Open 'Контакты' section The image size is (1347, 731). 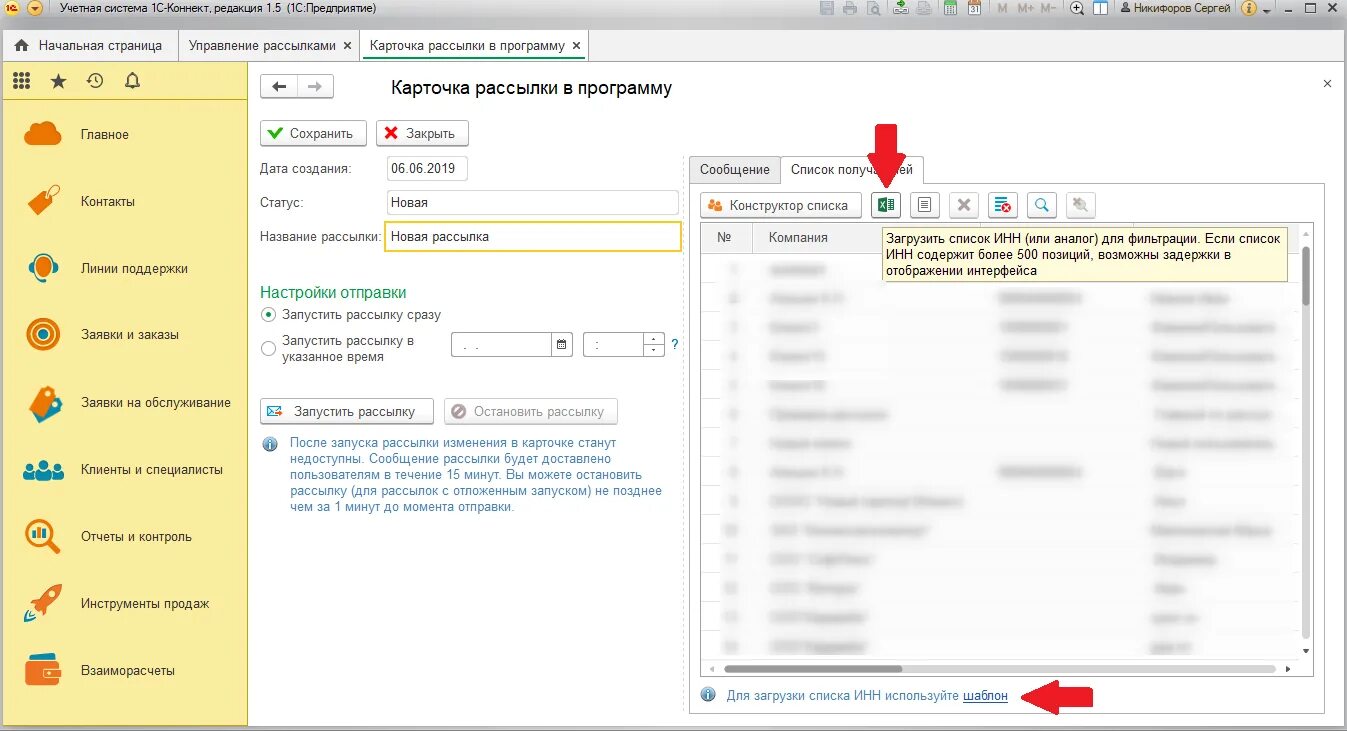click(124, 202)
